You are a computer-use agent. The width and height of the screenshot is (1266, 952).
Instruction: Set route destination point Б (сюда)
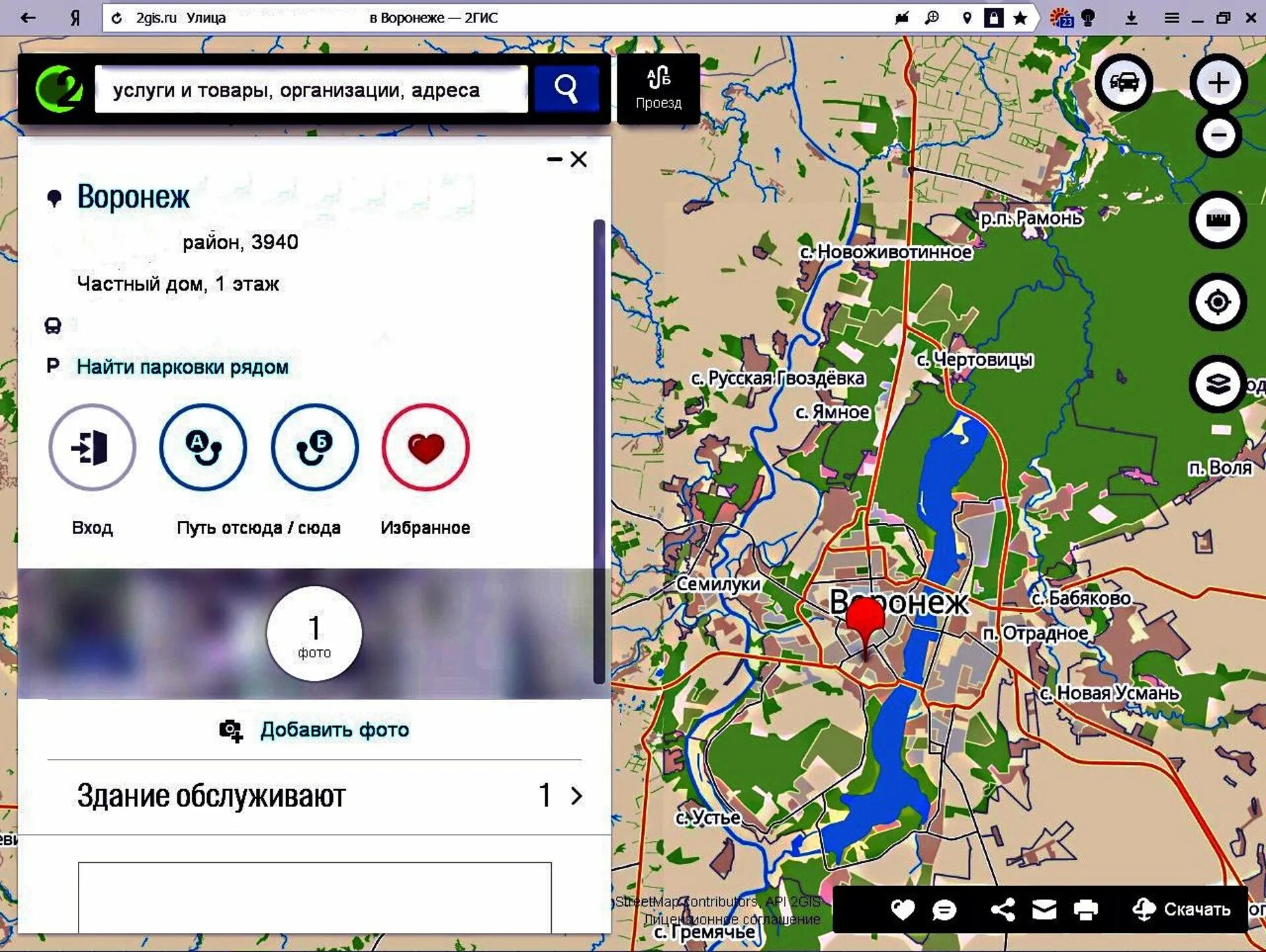pyautogui.click(x=315, y=448)
